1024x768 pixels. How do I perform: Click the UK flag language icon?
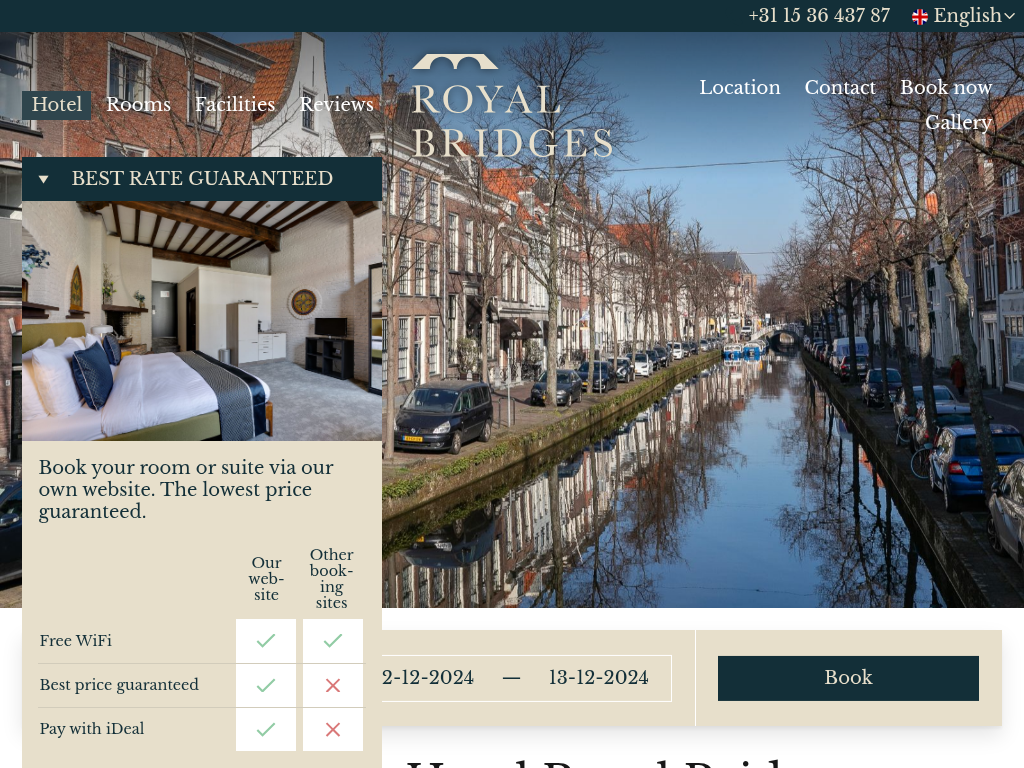(x=920, y=16)
